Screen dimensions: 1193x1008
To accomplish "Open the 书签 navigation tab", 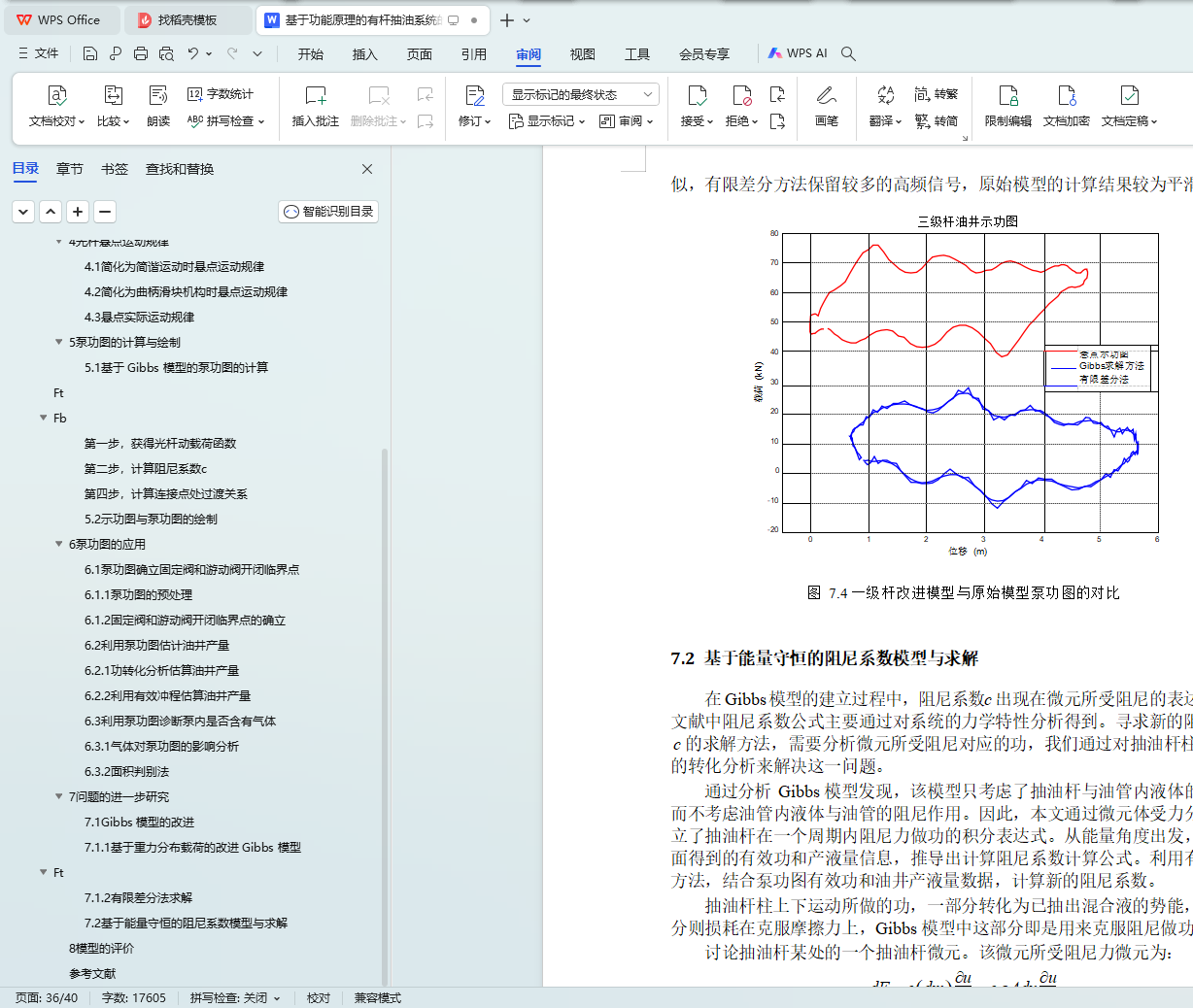I will pyautogui.click(x=115, y=169).
